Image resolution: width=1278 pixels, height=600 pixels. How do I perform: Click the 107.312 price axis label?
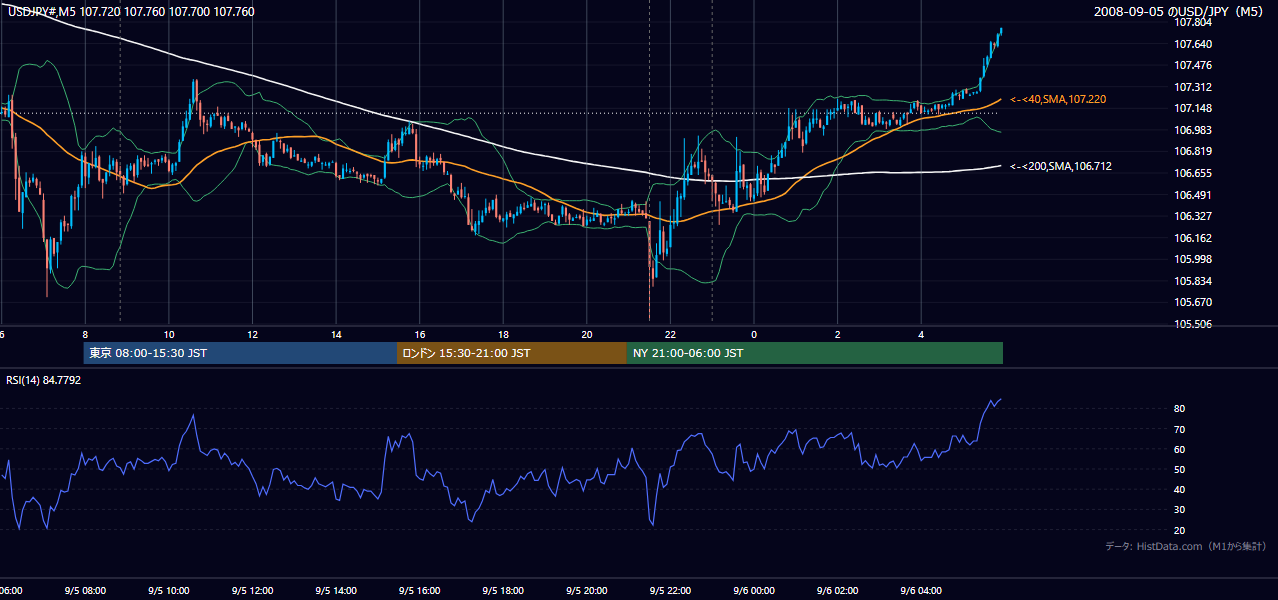[x=1194, y=87]
